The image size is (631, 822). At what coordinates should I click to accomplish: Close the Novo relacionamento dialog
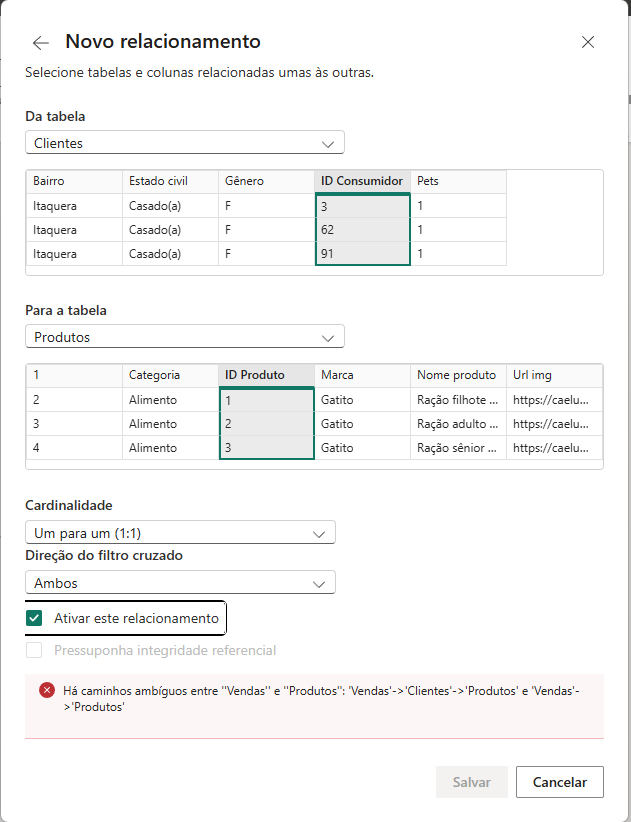(x=588, y=42)
